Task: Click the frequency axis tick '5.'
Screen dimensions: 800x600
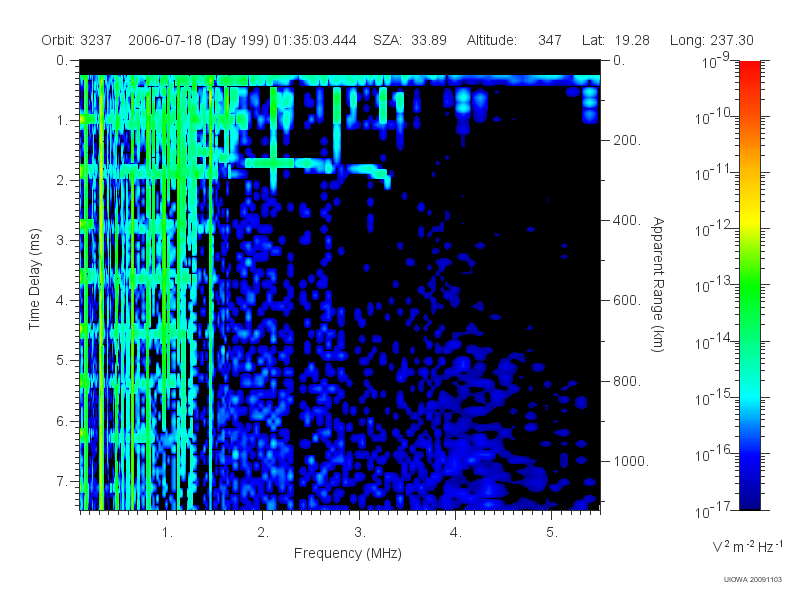Action: click(x=552, y=533)
